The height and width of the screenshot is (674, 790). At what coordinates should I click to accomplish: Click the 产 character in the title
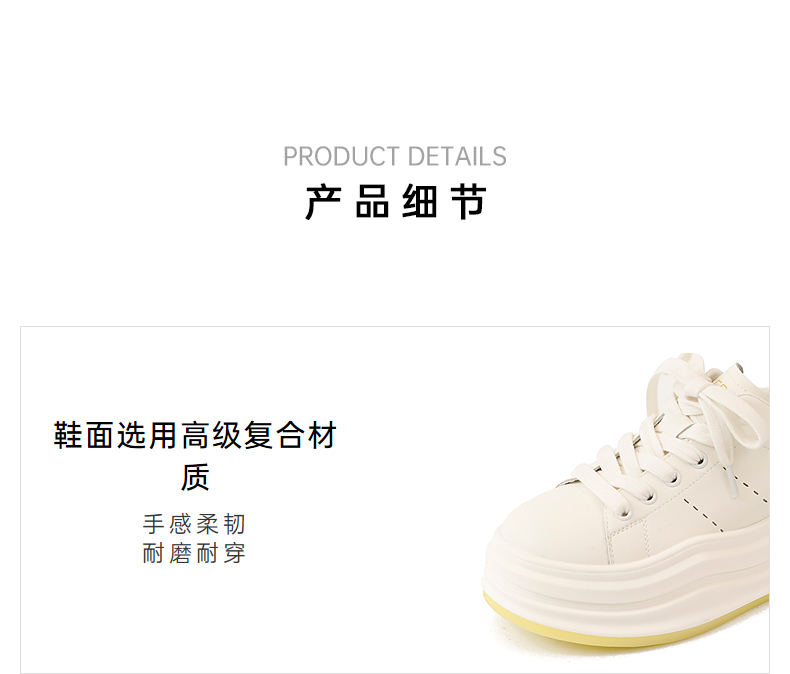tap(323, 202)
